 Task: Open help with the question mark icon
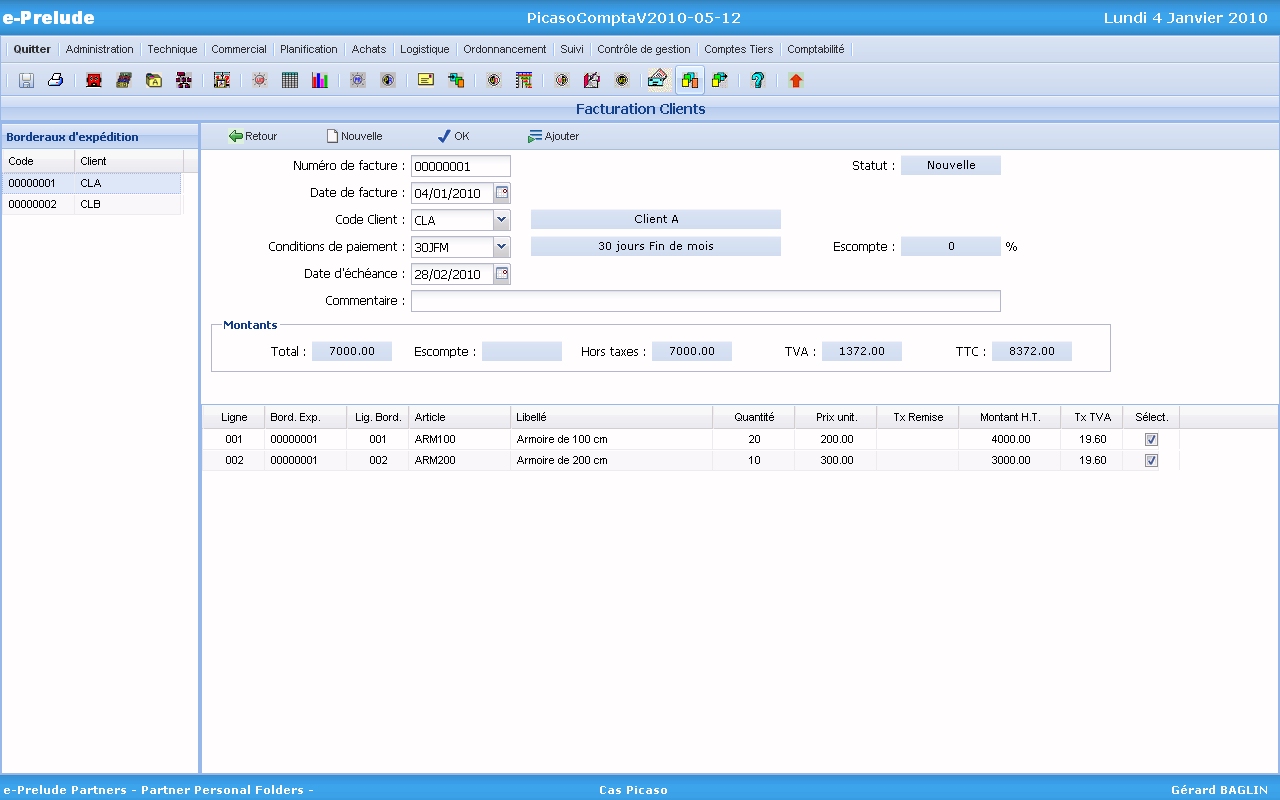[x=758, y=80]
